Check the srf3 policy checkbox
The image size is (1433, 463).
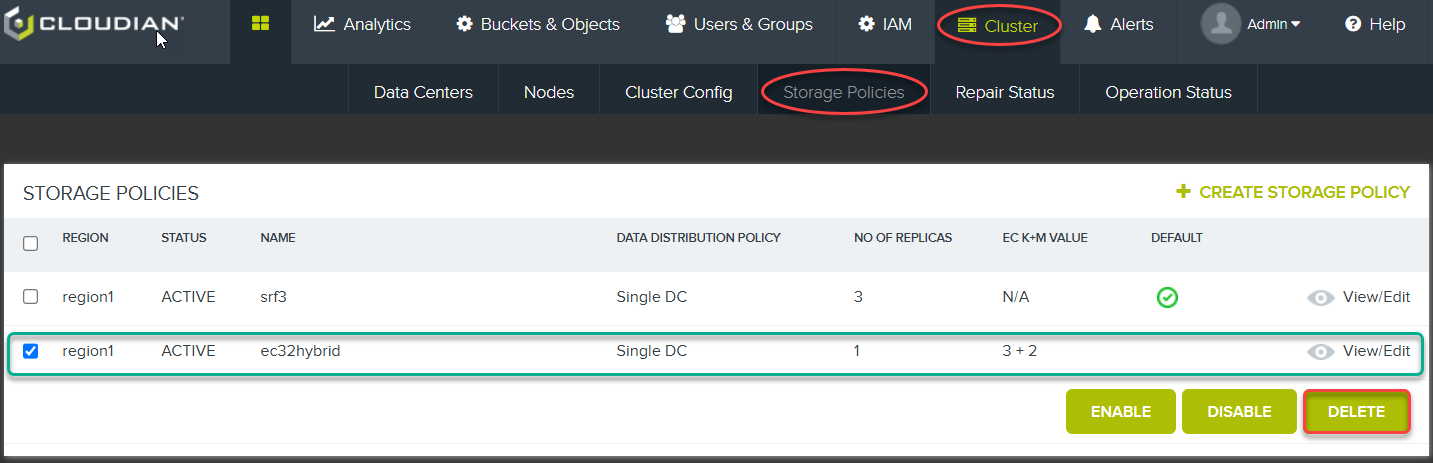tap(31, 297)
